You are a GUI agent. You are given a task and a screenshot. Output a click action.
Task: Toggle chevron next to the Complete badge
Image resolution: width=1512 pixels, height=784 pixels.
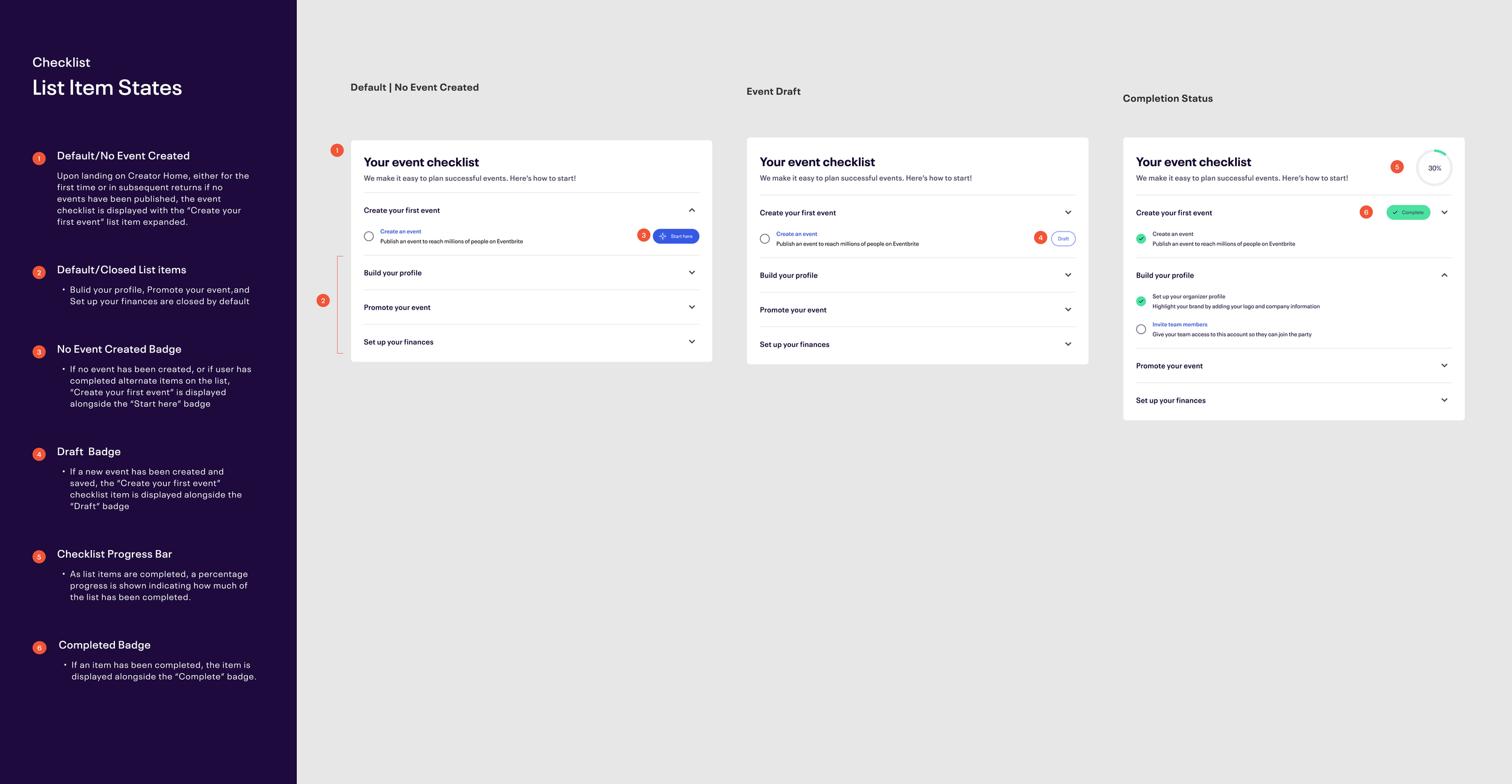pyautogui.click(x=1444, y=213)
